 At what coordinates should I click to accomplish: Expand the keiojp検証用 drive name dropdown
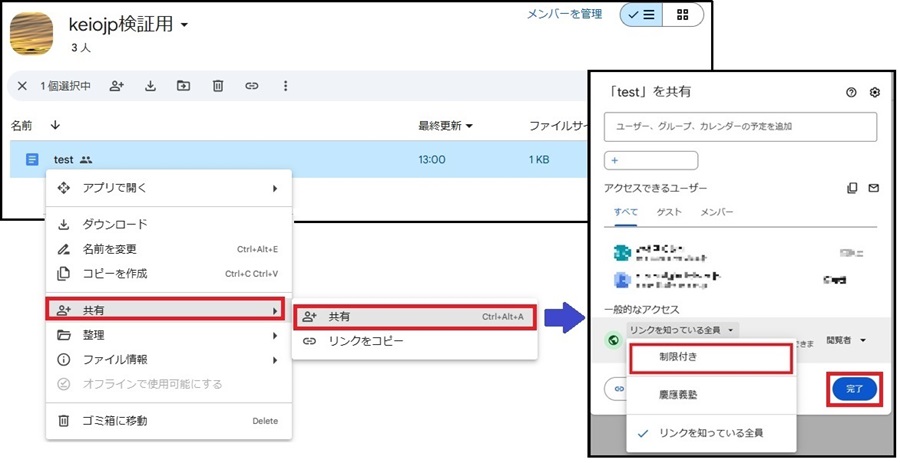[184, 24]
